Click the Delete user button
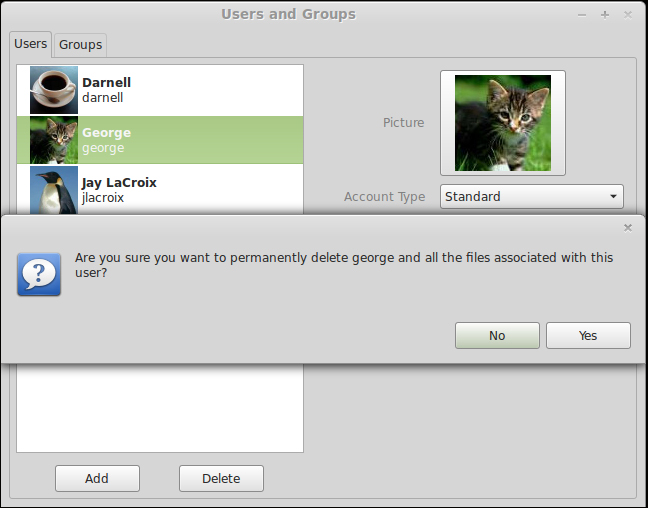Screen dimensions: 648x508 (x=221, y=478)
